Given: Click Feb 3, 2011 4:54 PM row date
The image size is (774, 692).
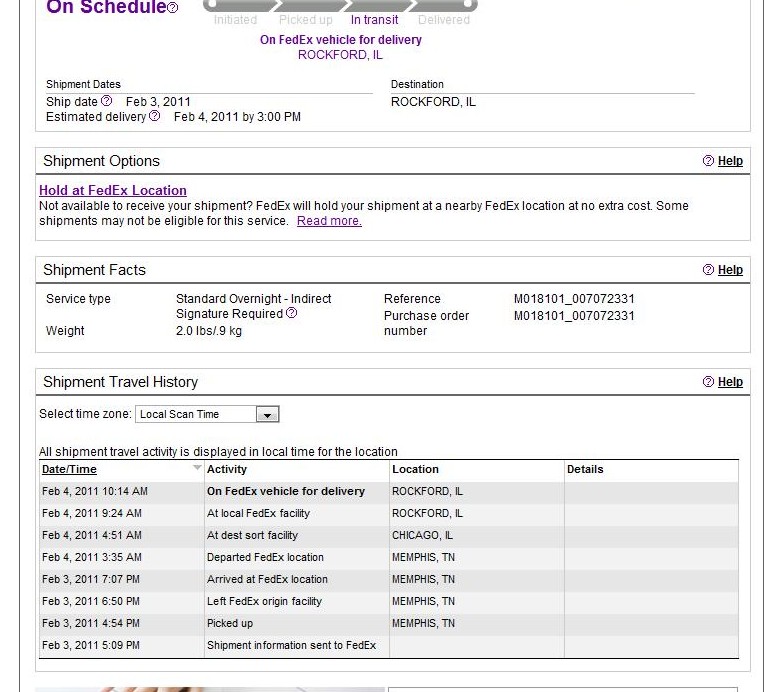Looking at the screenshot, I should pyautogui.click(x=91, y=623).
